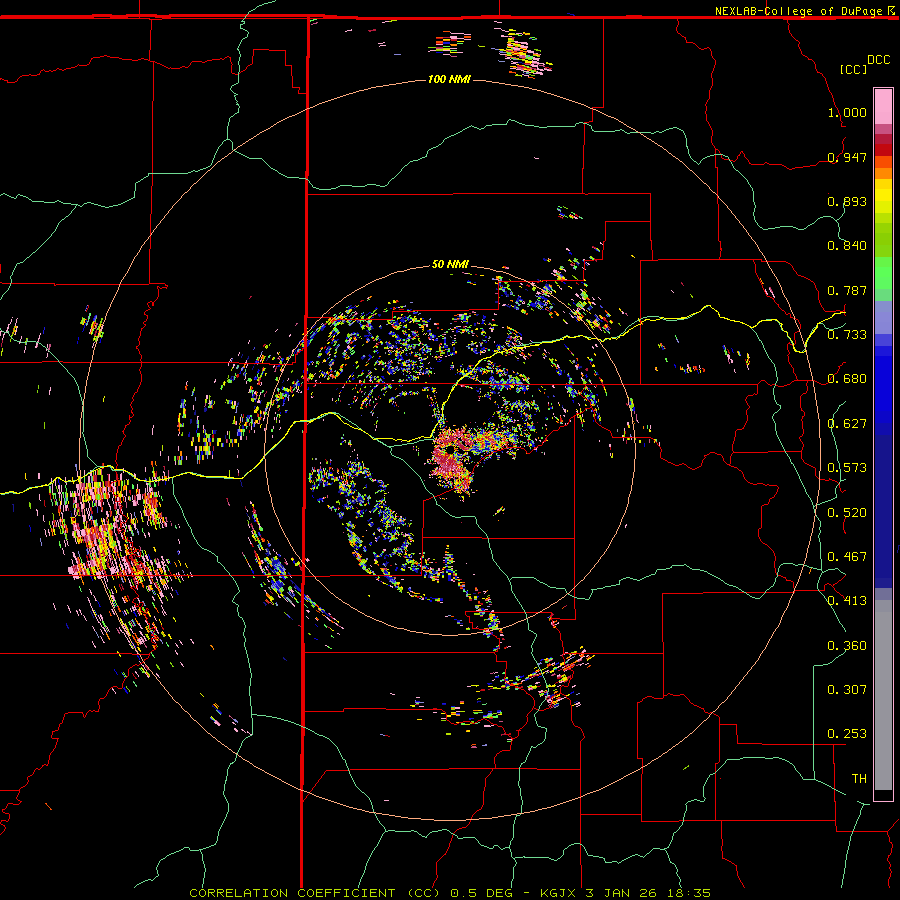
Task: Click the 1.000 value on the color scale
Action: click(847, 112)
